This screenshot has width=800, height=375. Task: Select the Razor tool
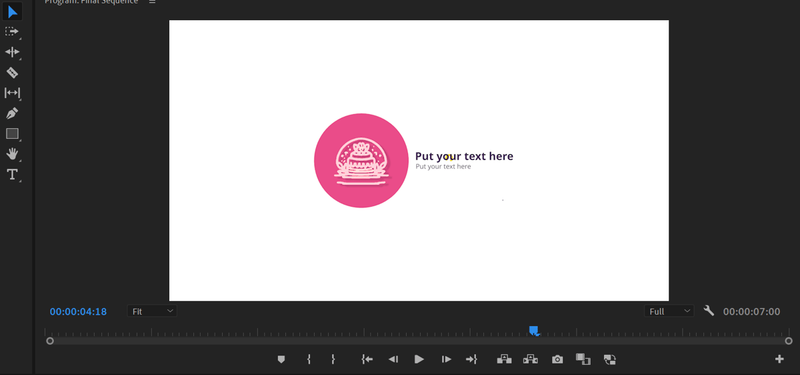12,72
